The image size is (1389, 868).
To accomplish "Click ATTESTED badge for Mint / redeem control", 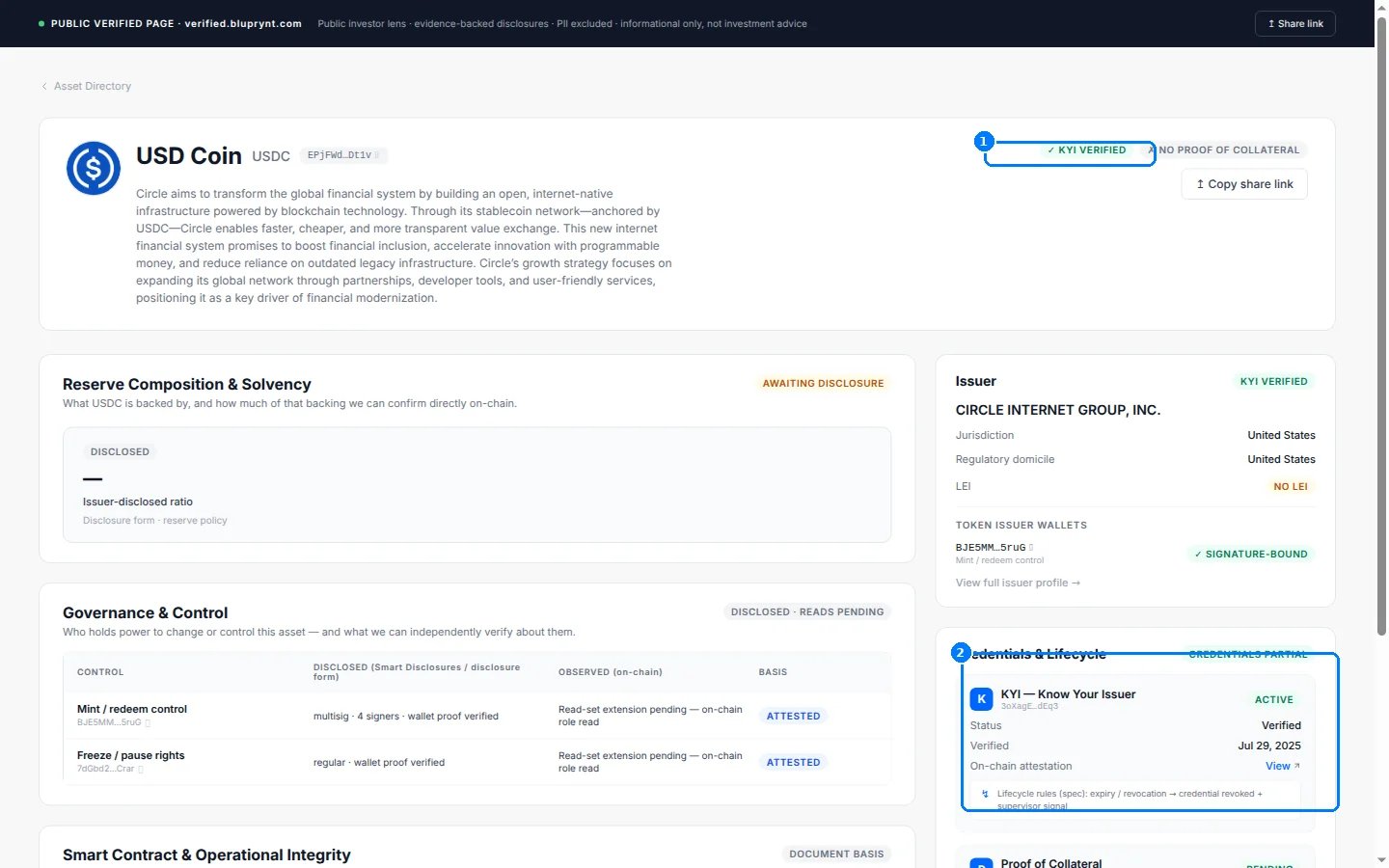I will (x=793, y=716).
